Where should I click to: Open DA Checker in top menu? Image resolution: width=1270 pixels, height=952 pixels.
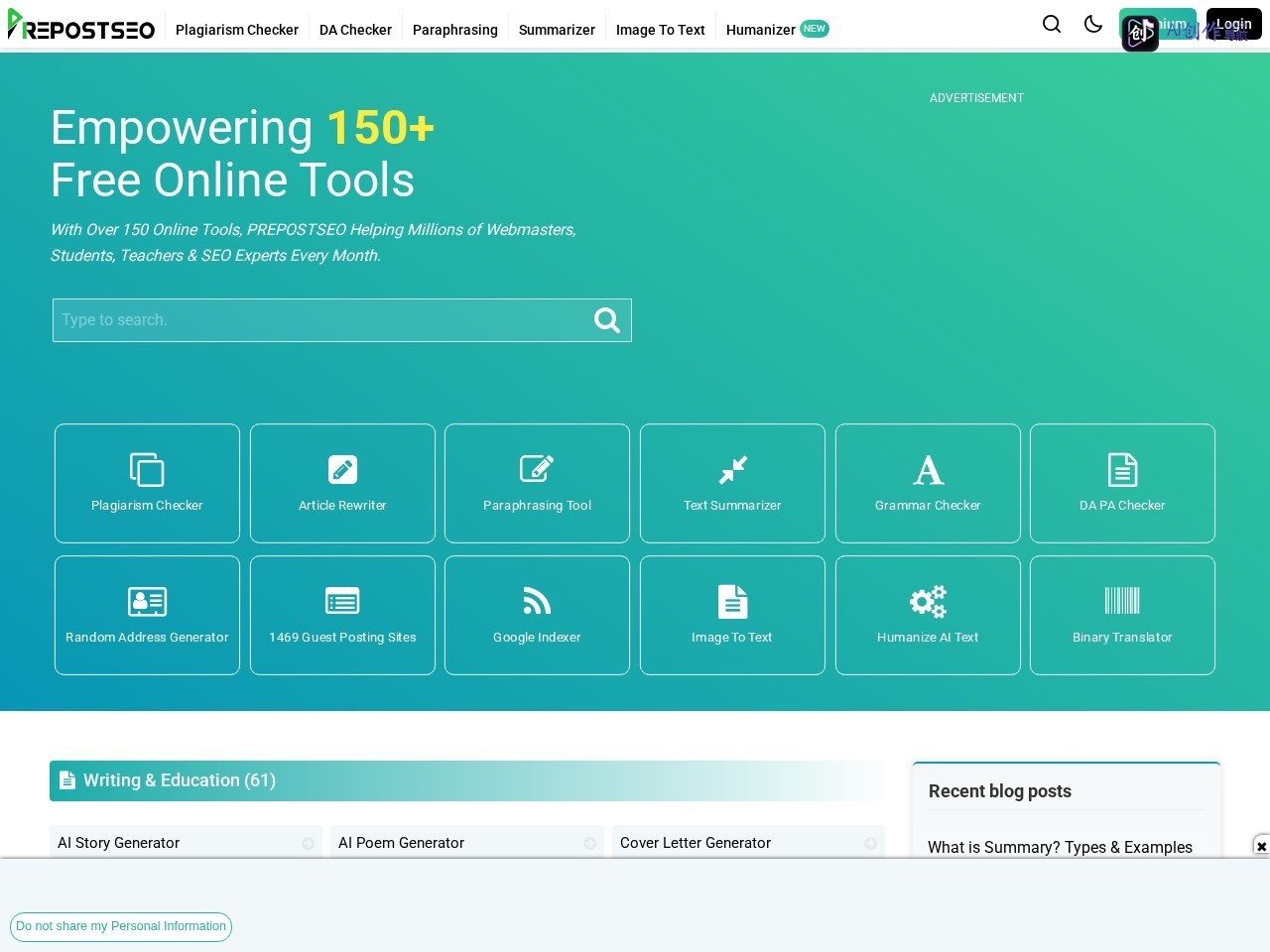click(x=355, y=30)
